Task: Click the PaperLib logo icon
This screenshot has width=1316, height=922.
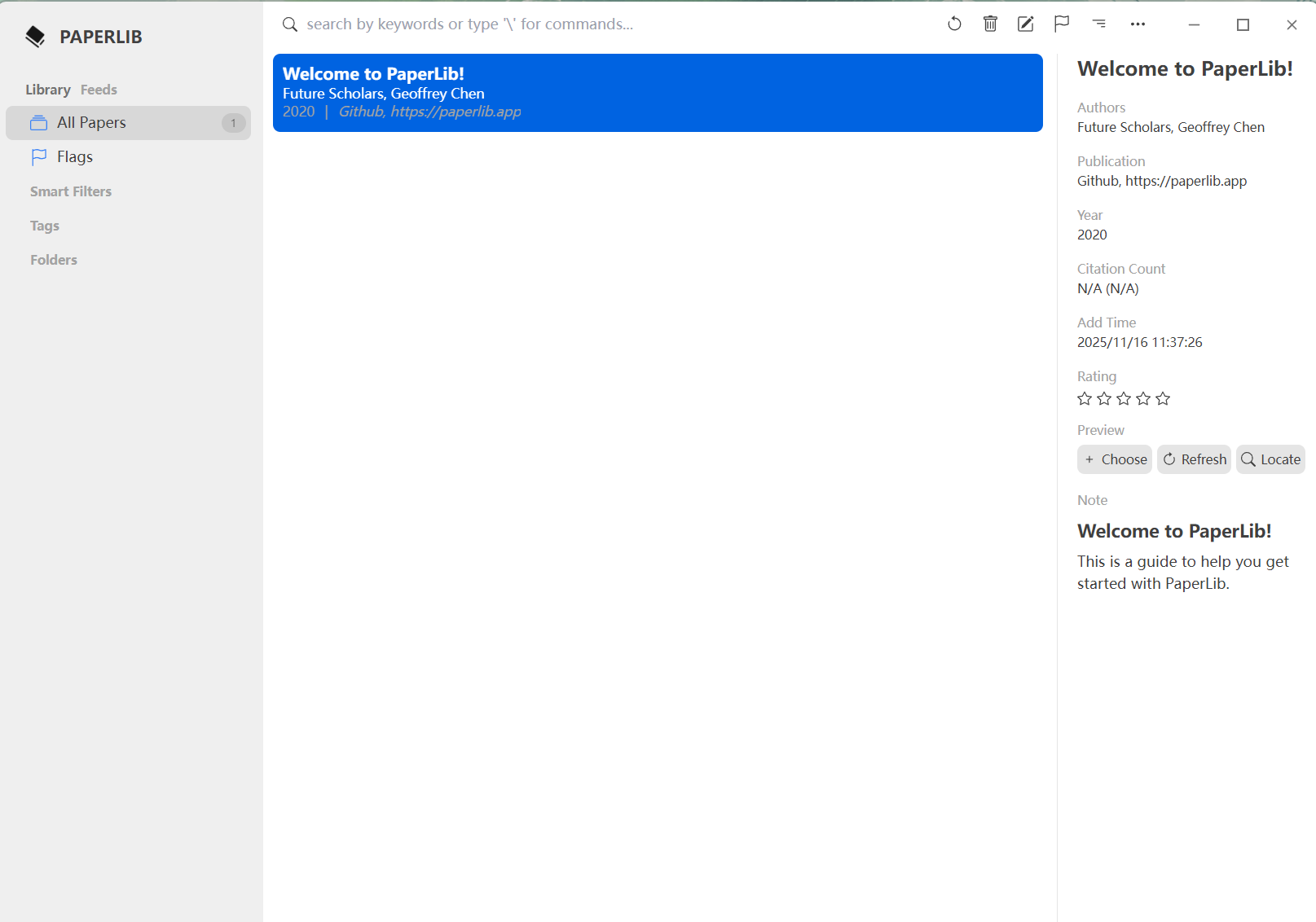Action: [x=35, y=37]
